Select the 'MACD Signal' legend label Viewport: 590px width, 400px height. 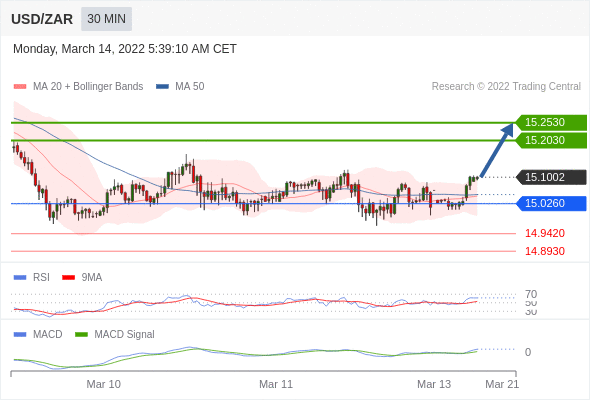pos(124,335)
